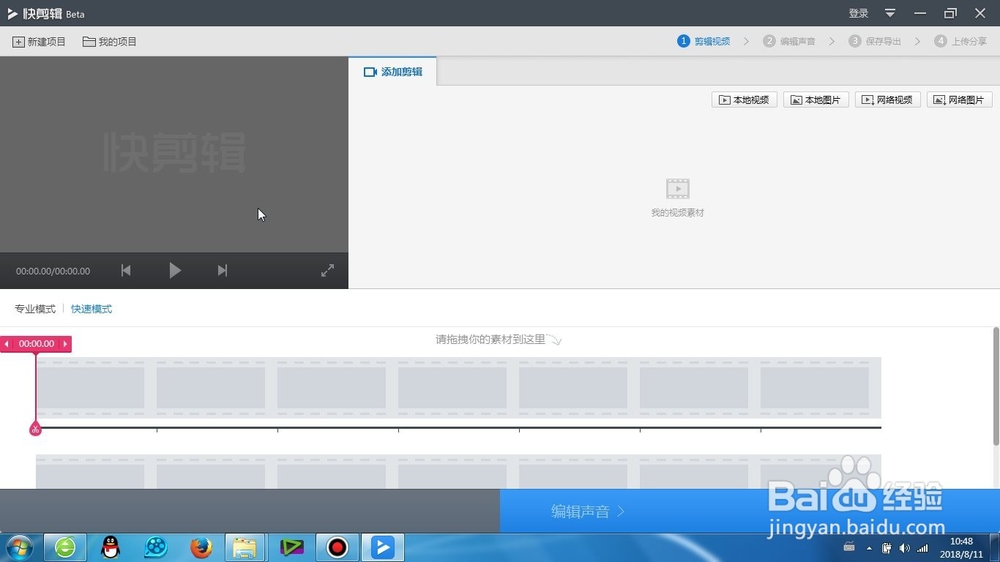The image size is (1000, 562).
Task: Jump to next frame in preview
Action: pyautogui.click(x=222, y=270)
